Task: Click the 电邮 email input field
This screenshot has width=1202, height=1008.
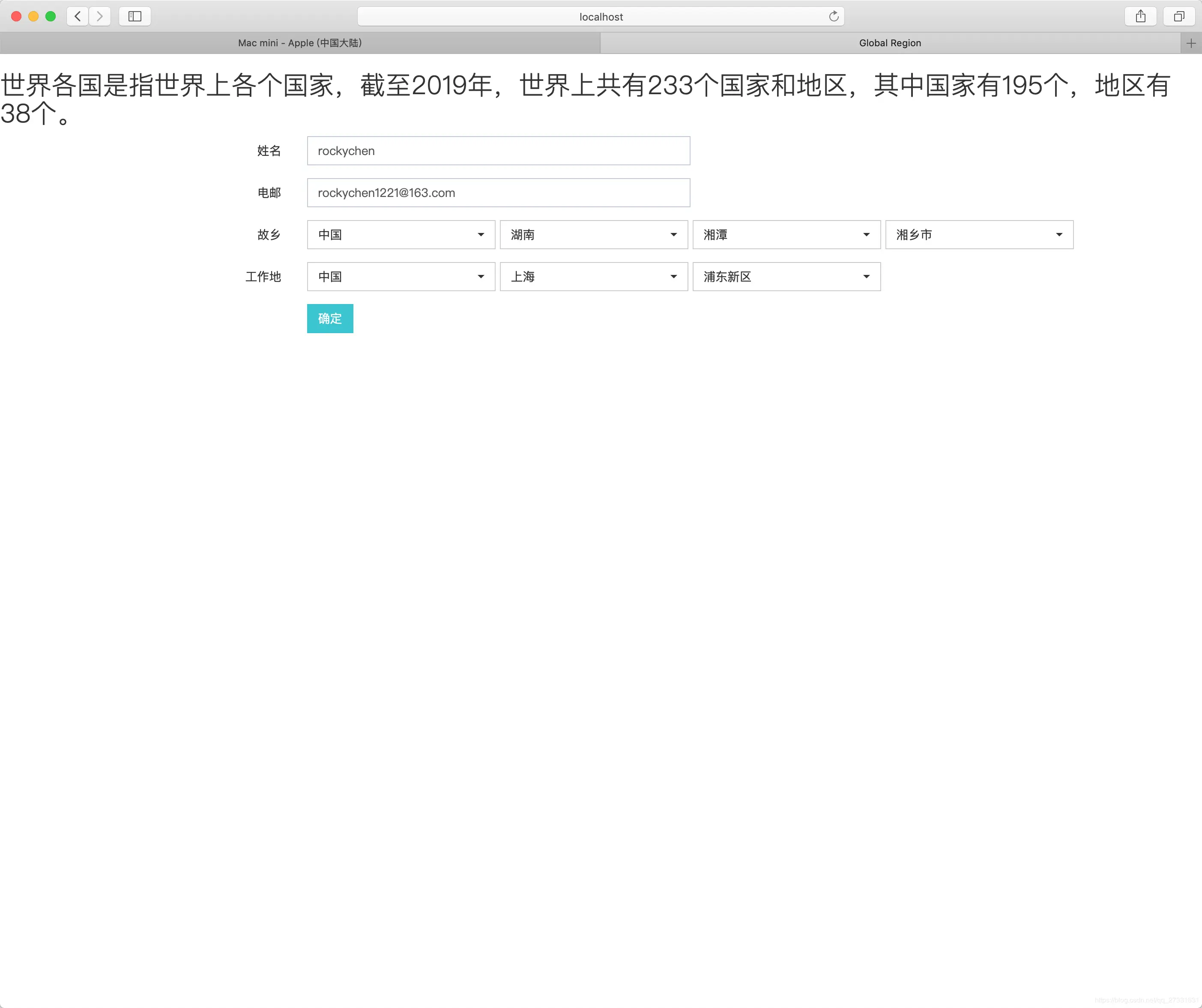Action: point(498,193)
